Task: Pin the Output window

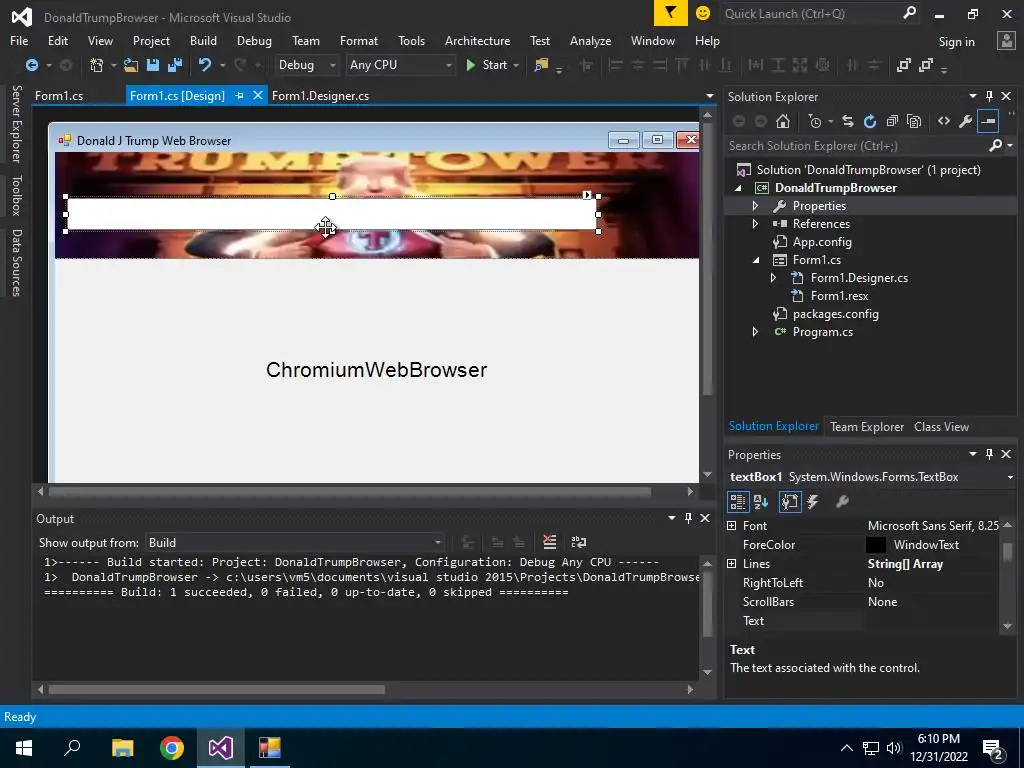Action: [x=688, y=518]
